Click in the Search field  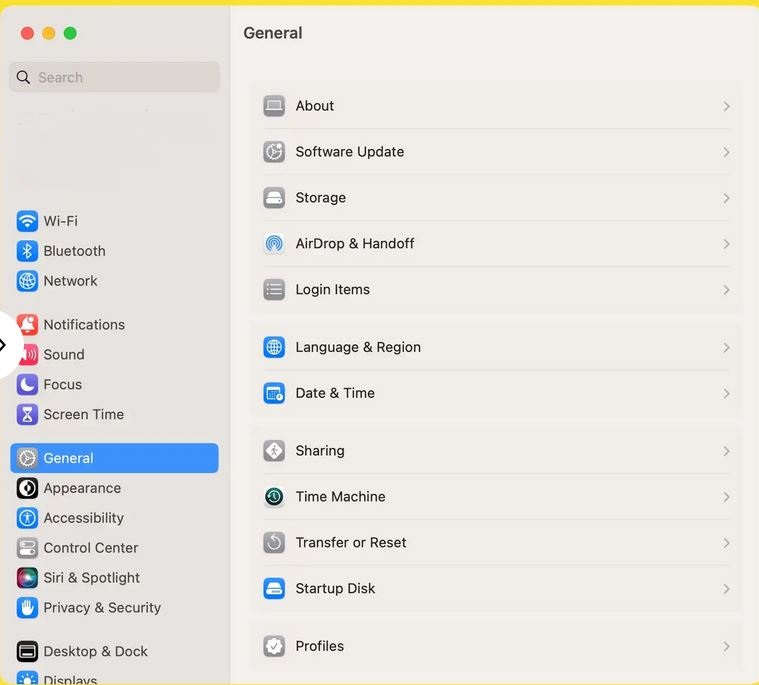coord(114,77)
